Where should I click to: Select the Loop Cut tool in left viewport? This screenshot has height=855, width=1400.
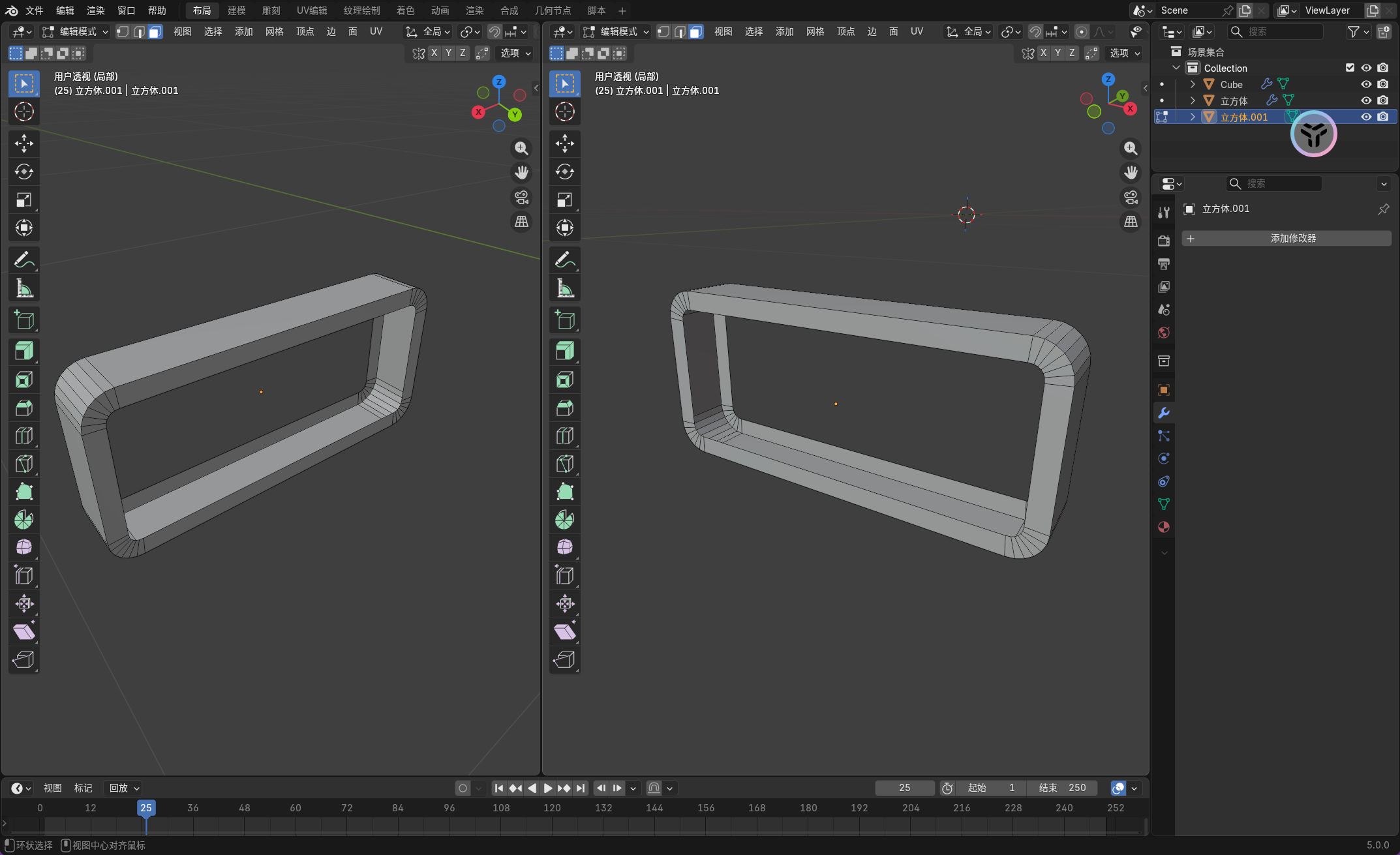(x=24, y=436)
